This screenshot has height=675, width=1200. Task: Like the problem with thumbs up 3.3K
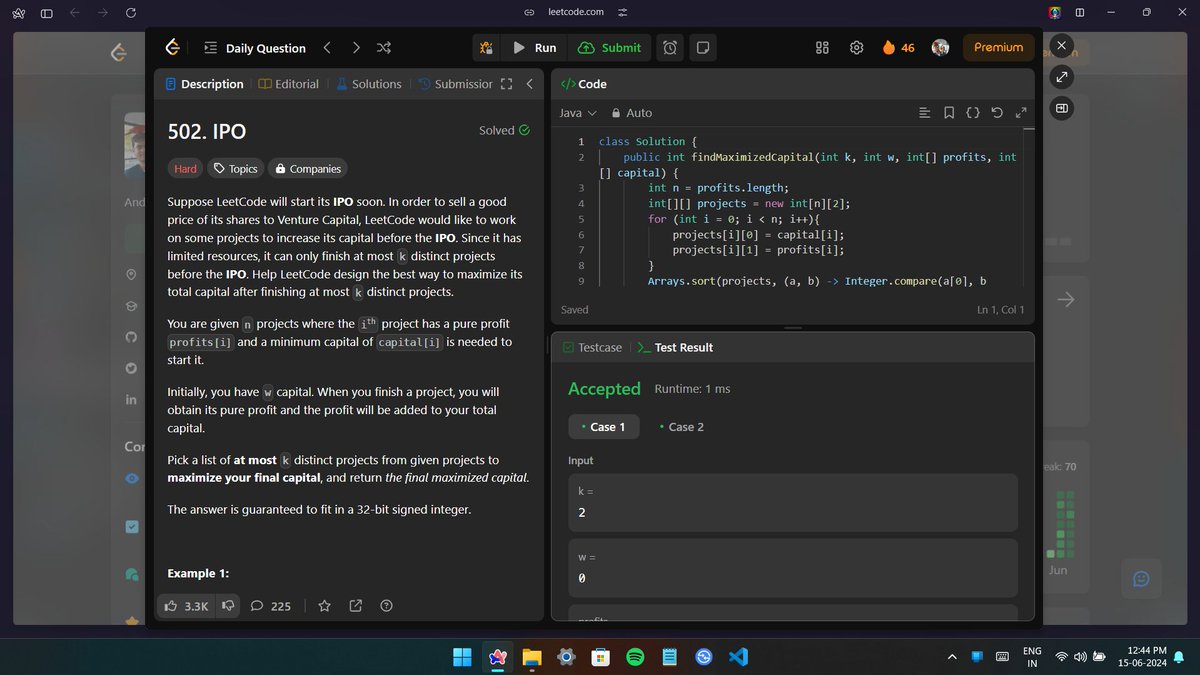[187, 605]
